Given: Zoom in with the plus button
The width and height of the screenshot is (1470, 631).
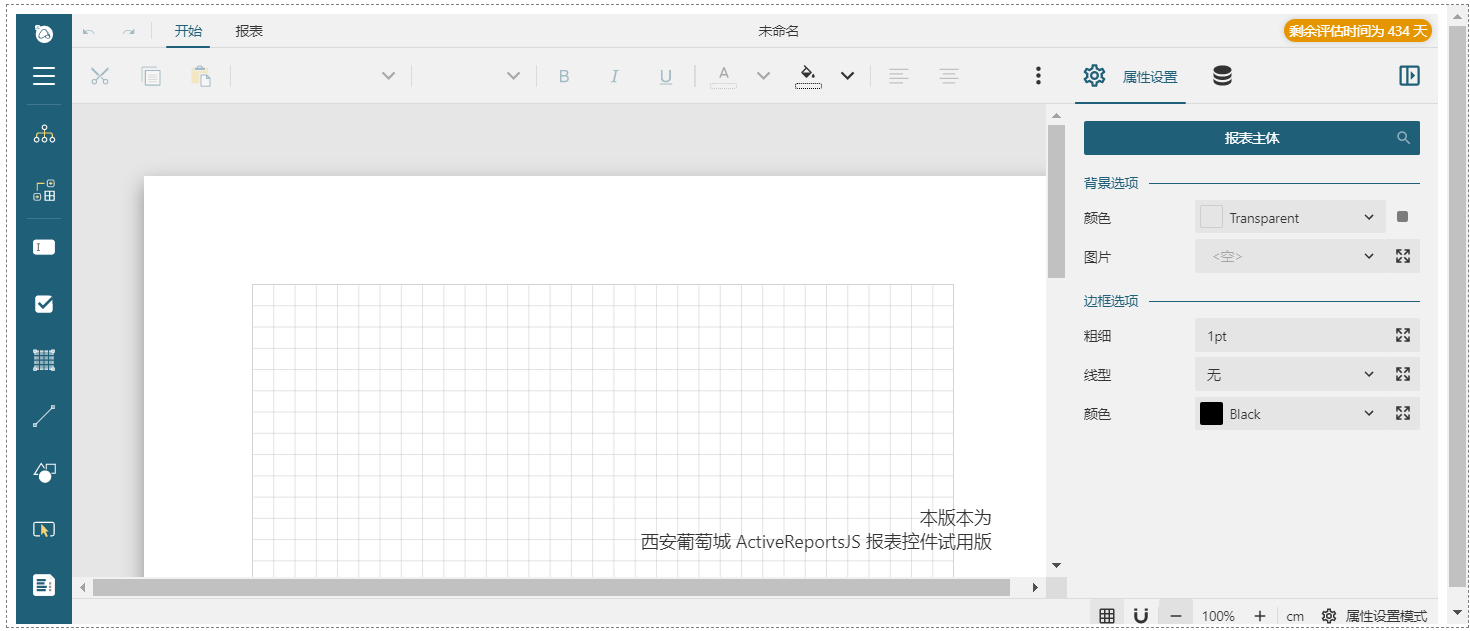Looking at the screenshot, I should pos(1260,616).
